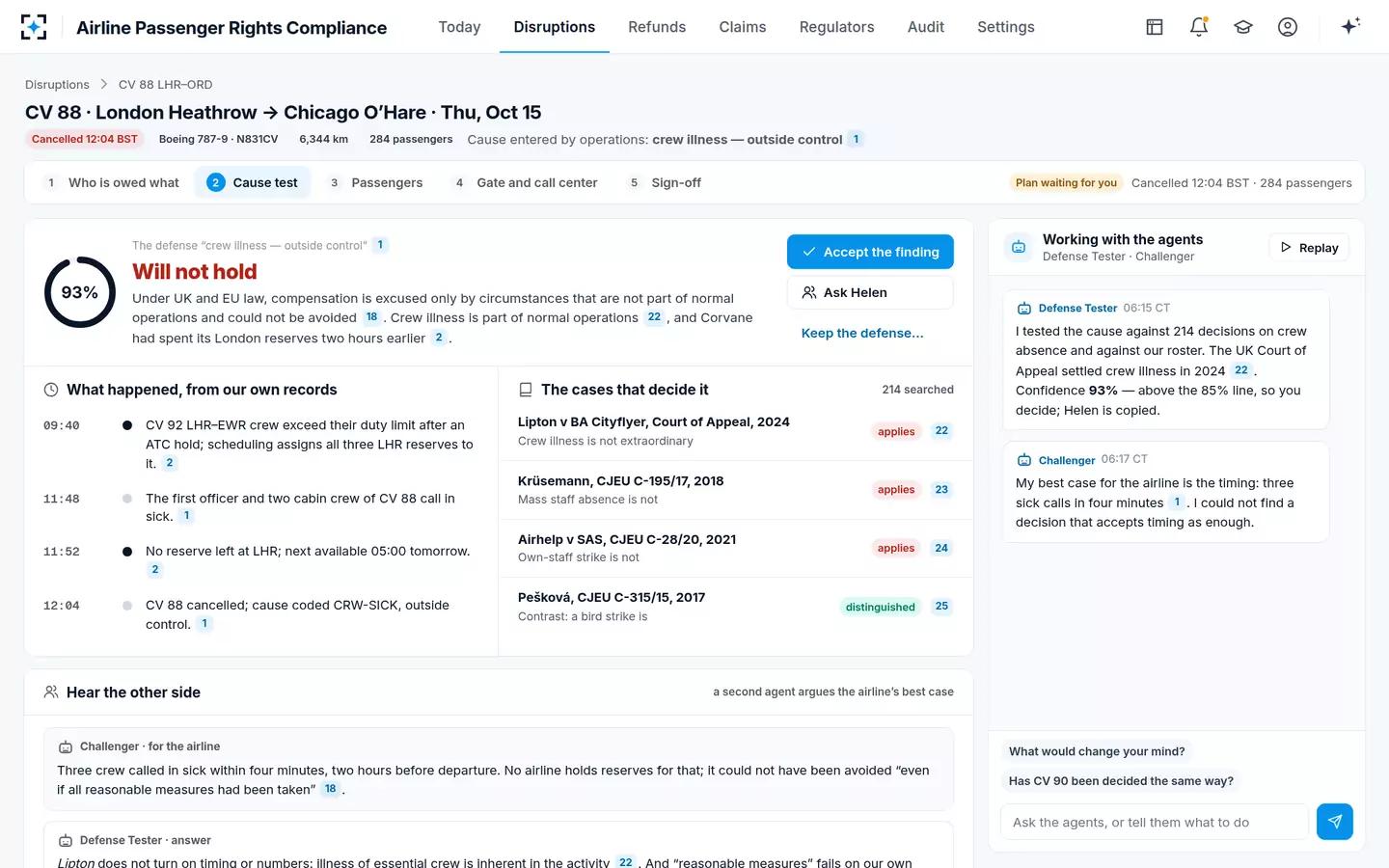Pick the suggestion What would change your mind?
Image resolution: width=1389 pixels, height=868 pixels.
(x=1097, y=751)
